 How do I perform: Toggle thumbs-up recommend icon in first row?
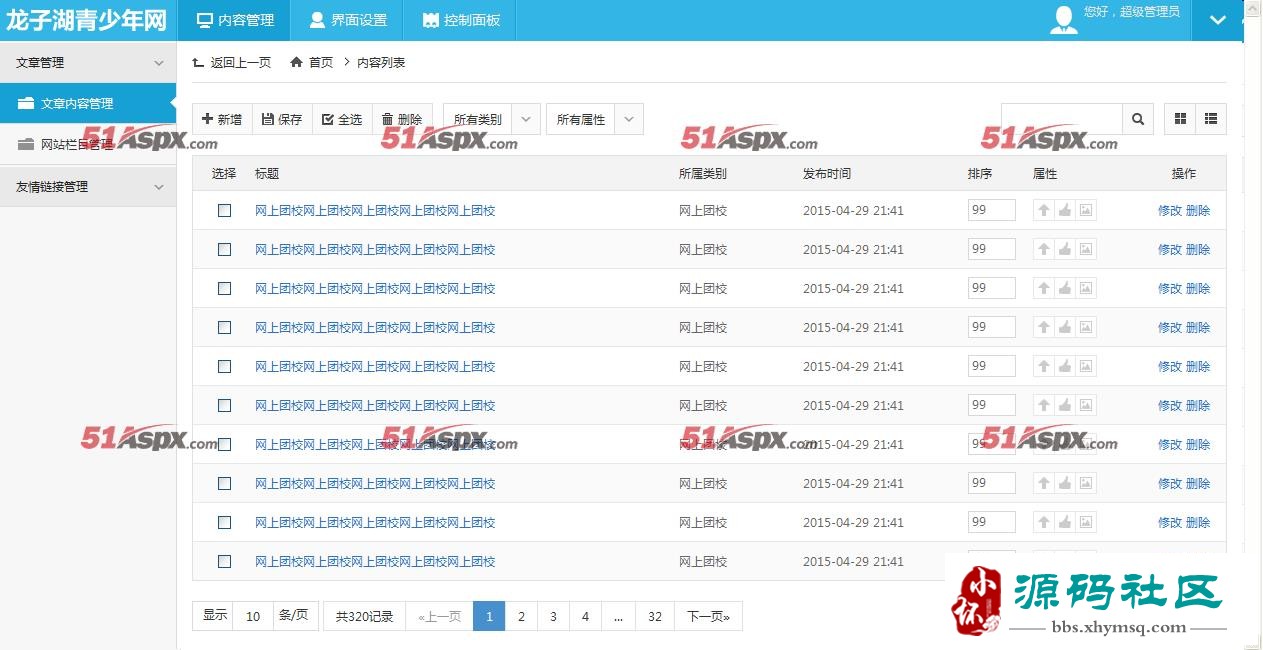tap(1065, 210)
